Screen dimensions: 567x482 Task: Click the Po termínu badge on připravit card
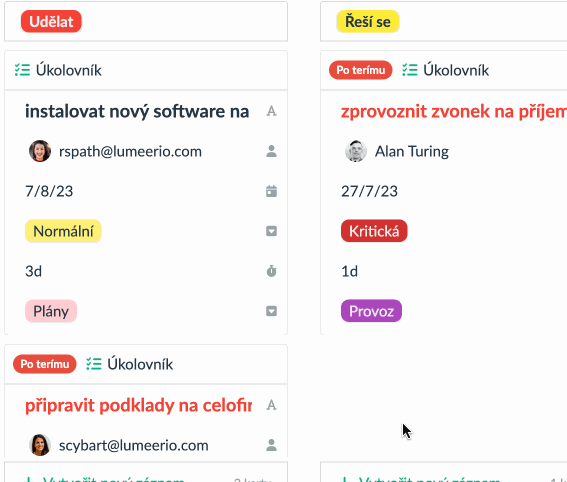click(x=45, y=364)
